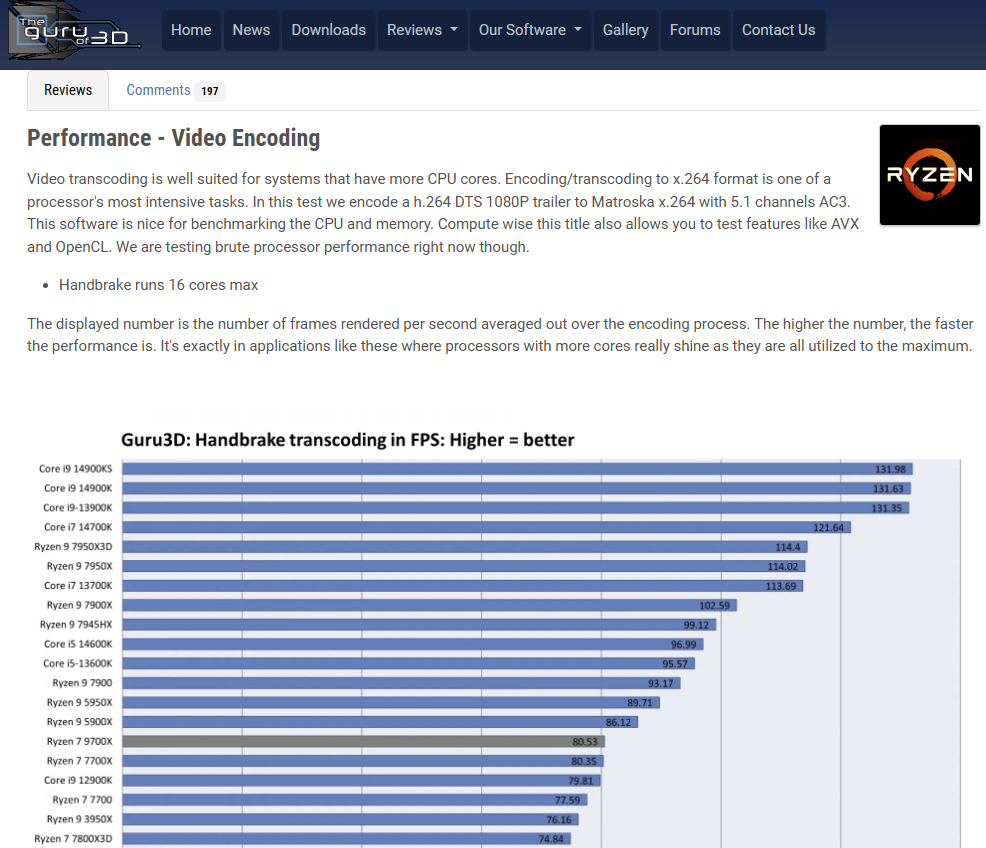Click the Ryzen 9 7900 label

[x=82, y=683]
